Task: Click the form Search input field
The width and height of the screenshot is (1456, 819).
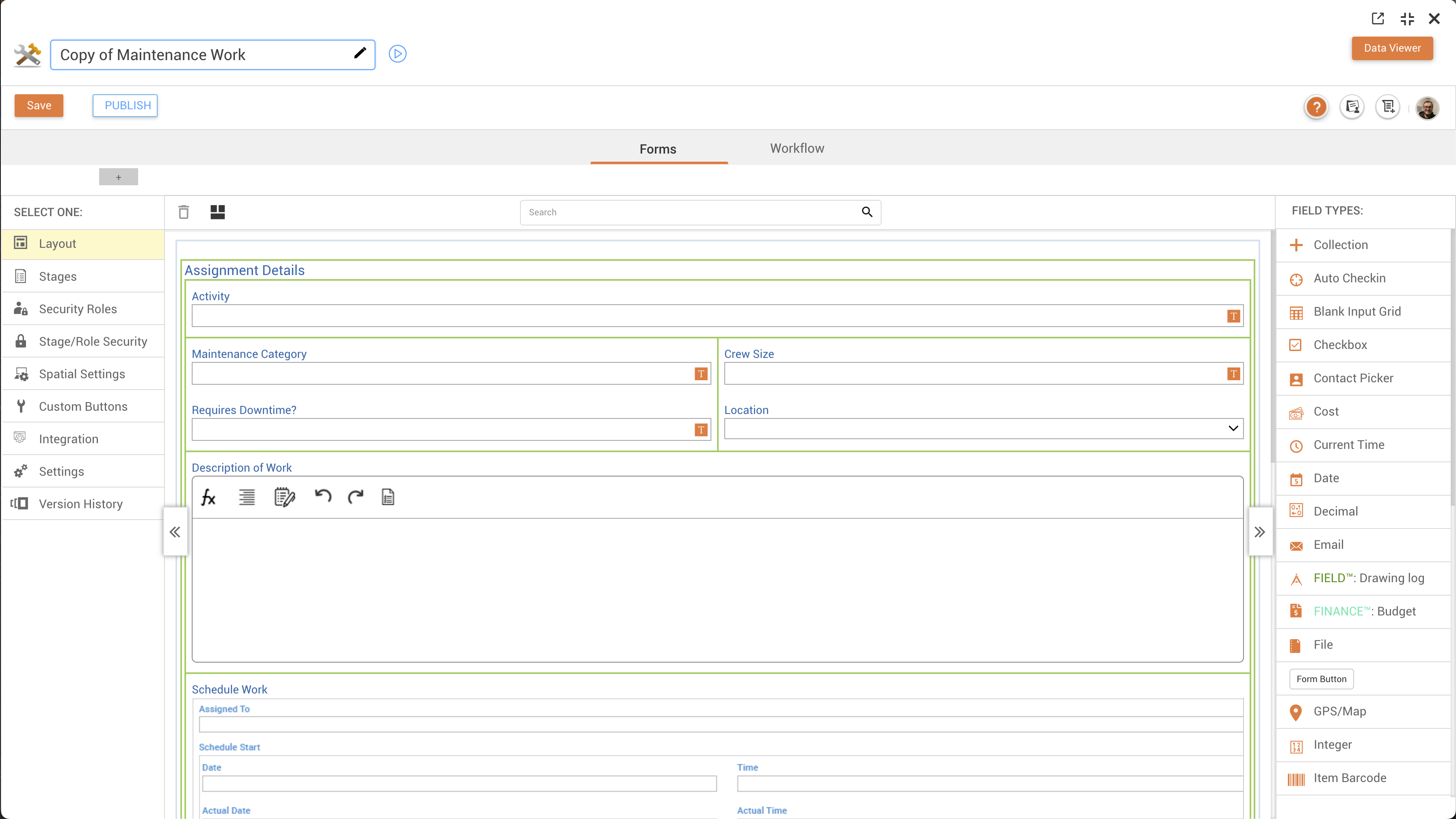Action: (x=689, y=212)
